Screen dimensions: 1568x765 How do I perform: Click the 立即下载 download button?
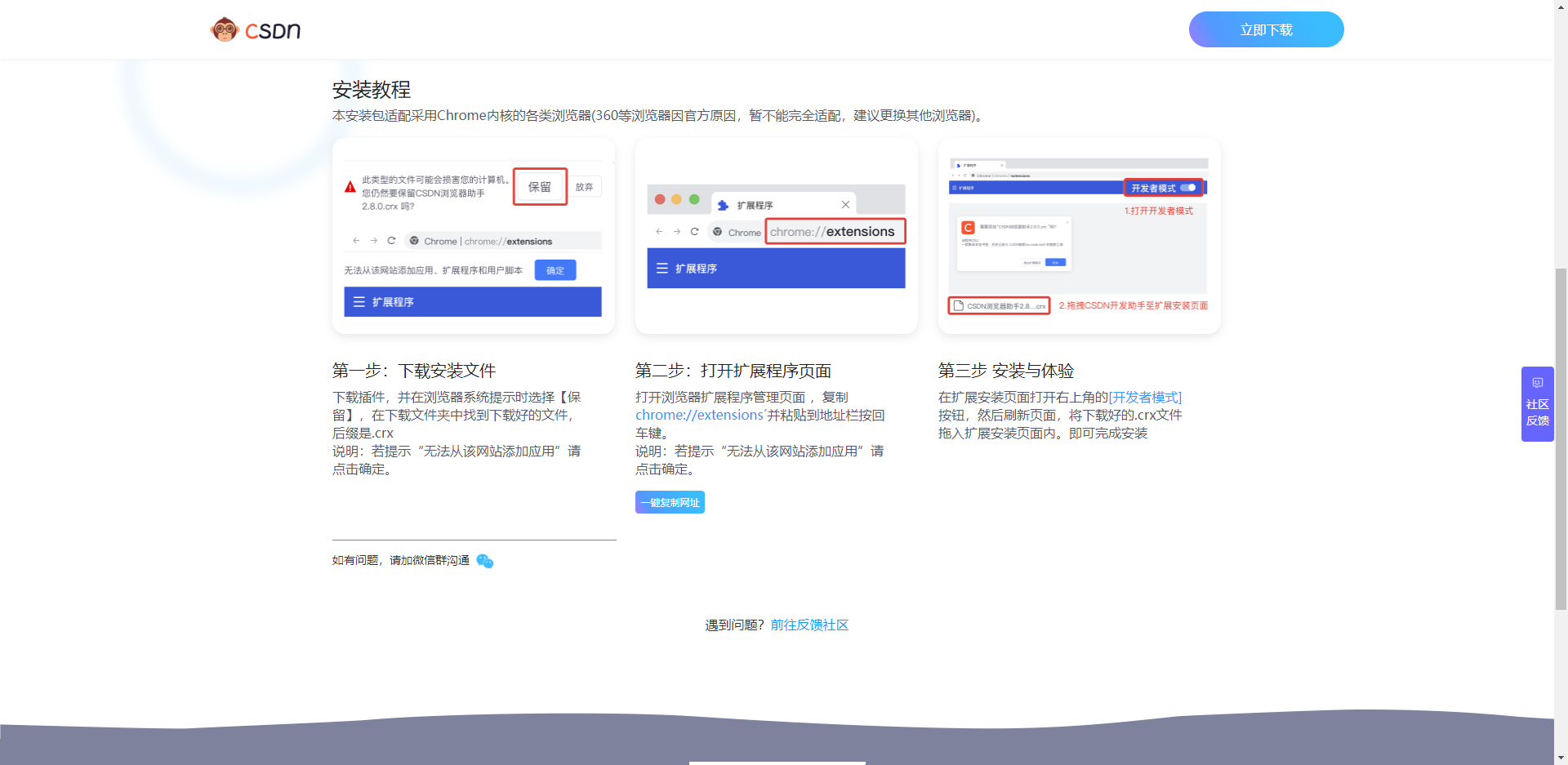pyautogui.click(x=1266, y=29)
